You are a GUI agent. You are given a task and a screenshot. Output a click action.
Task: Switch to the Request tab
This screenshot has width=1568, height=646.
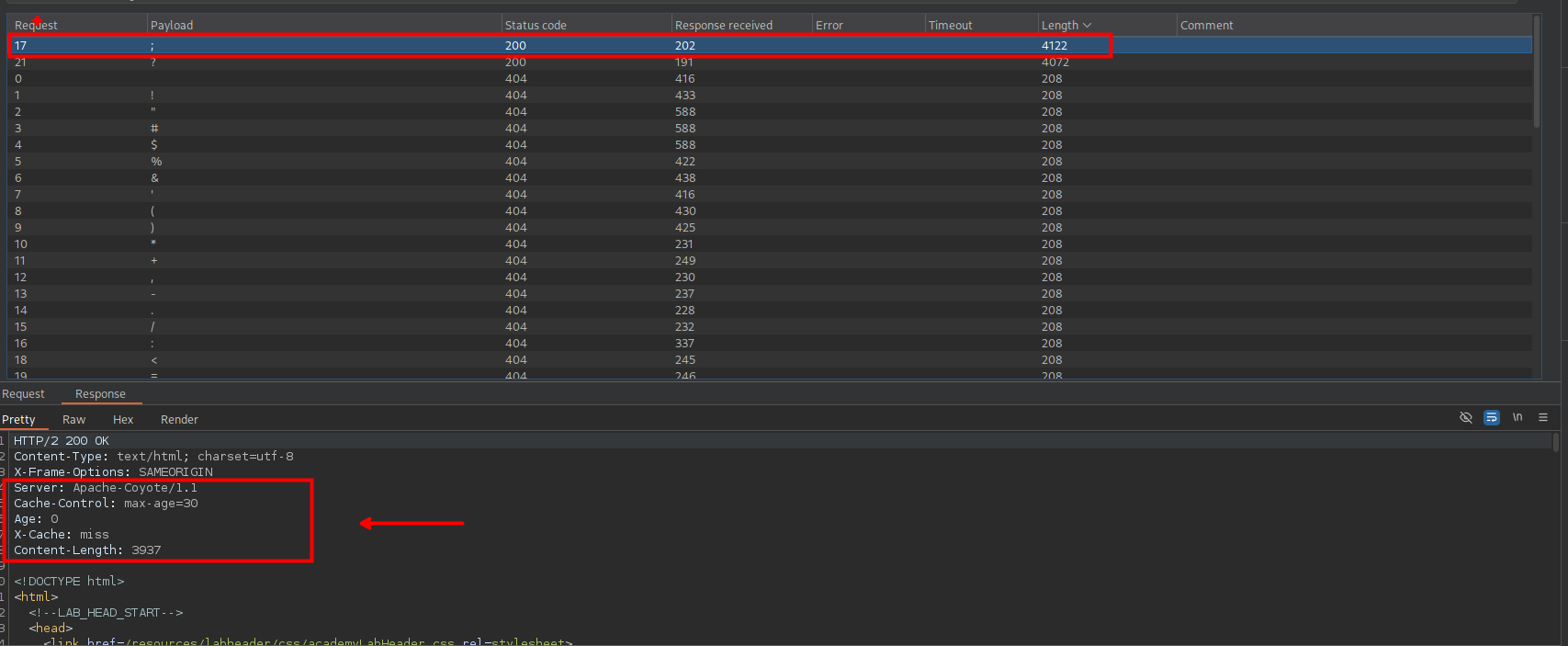coord(24,394)
